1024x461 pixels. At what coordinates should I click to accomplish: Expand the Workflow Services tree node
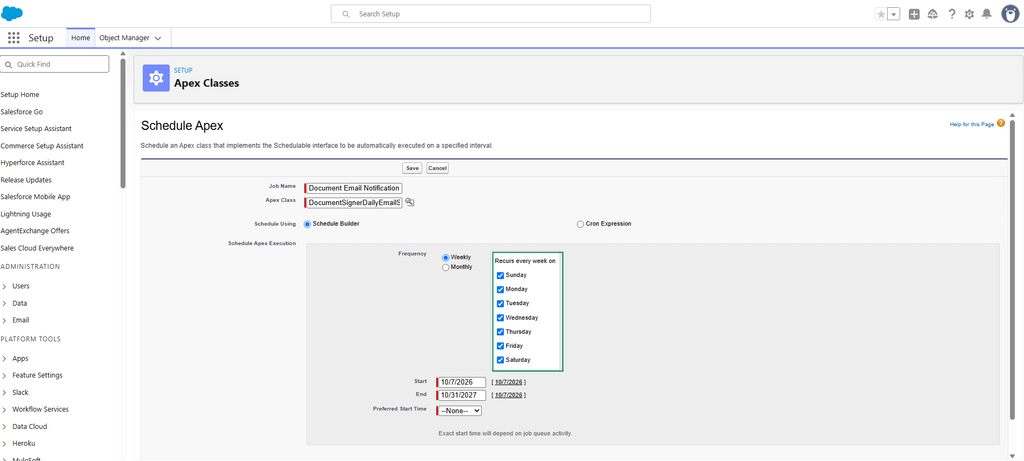(x=5, y=410)
